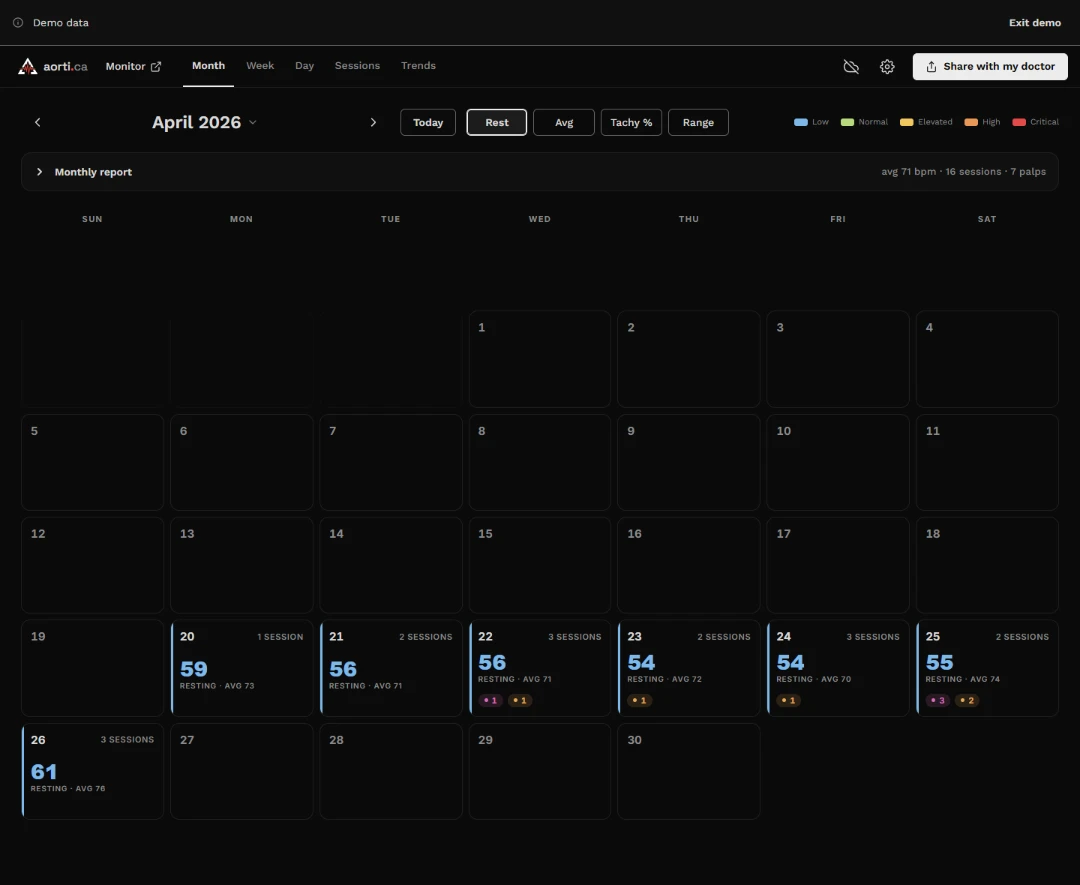Viewport: 1080px width, 885px height.
Task: Open the April 2026 month dropdown
Action: click(x=204, y=123)
